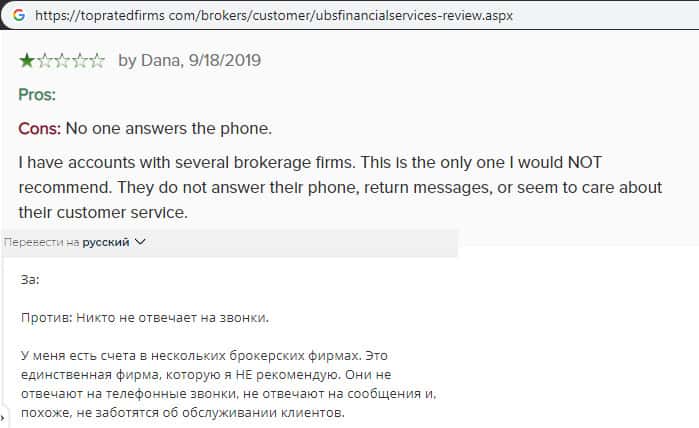Select the third rating star
Image resolution: width=699 pixels, height=428 pixels.
62,61
